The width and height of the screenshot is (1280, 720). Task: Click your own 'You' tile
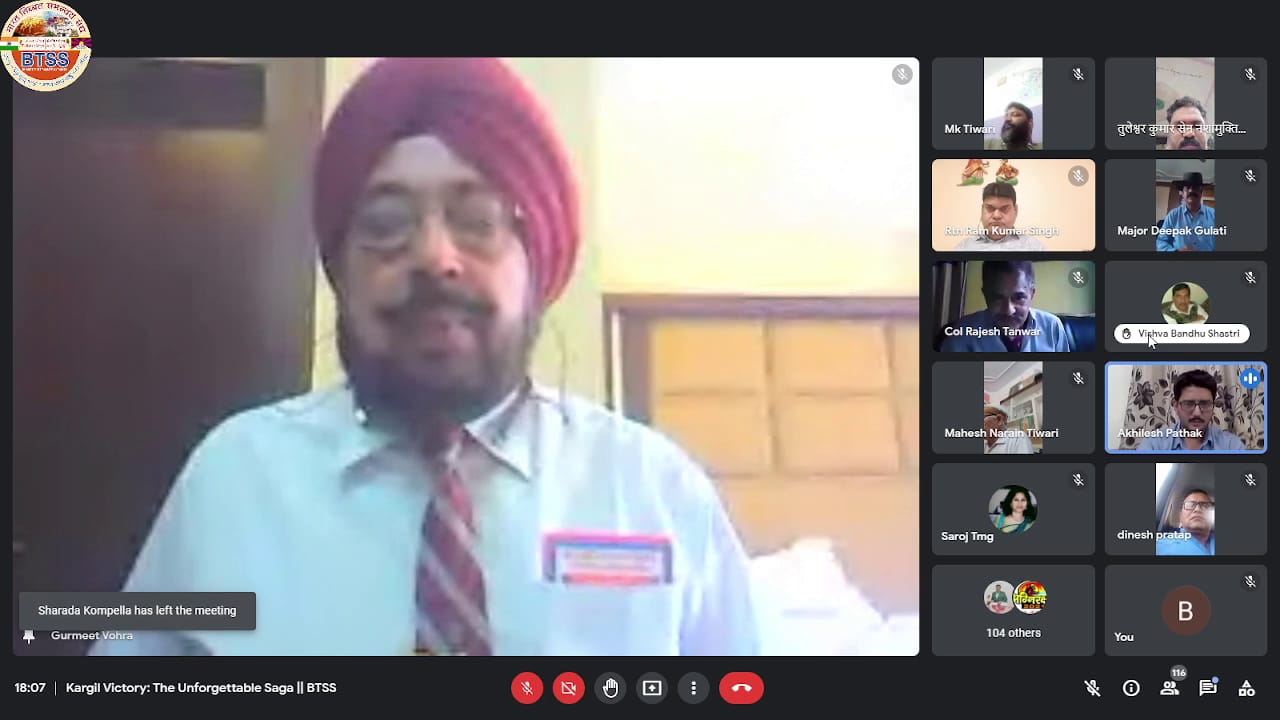(1185, 610)
